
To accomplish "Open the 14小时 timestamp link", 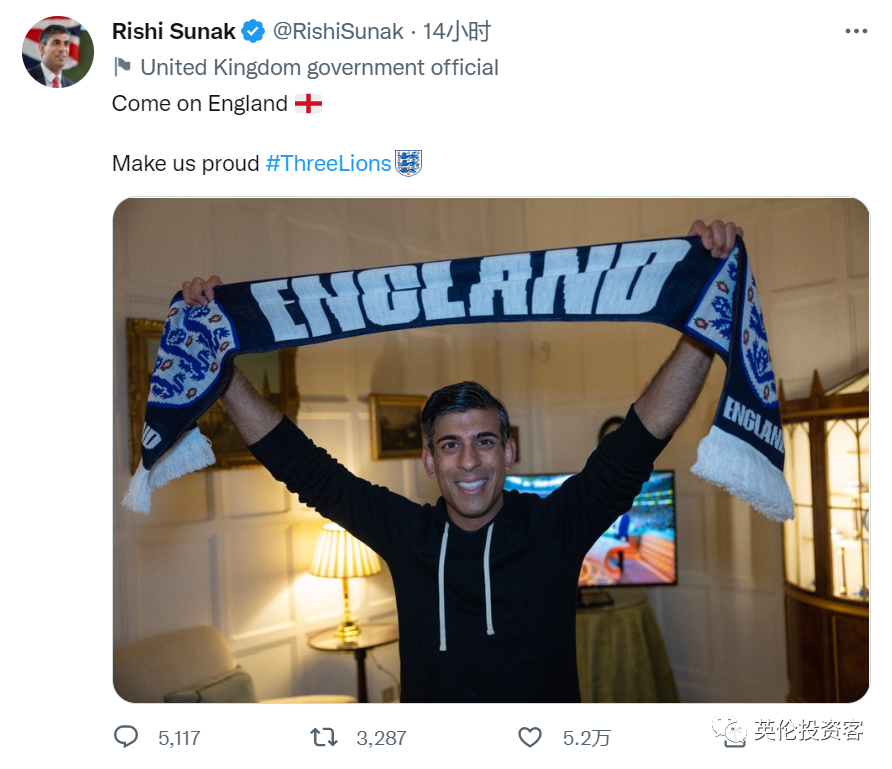I will pyautogui.click(x=456, y=31).
